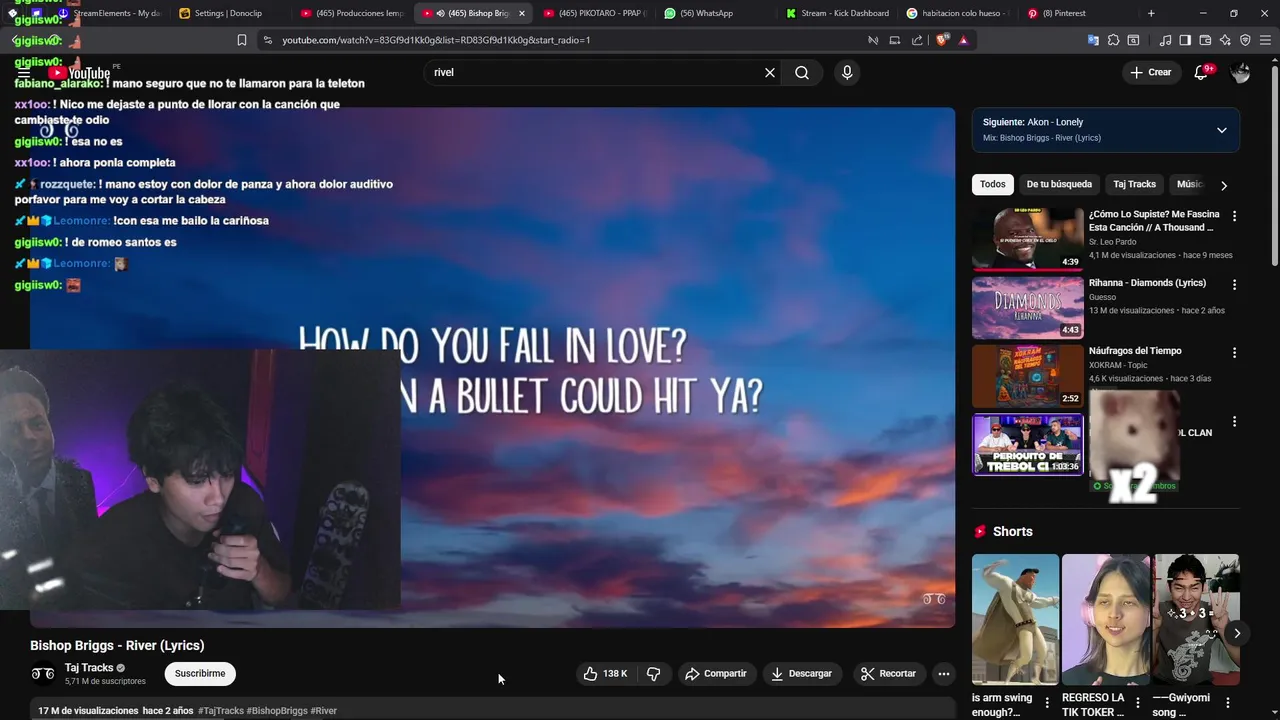Bookmark this page in address bar
This screenshot has height=720, width=1280.
point(242,40)
